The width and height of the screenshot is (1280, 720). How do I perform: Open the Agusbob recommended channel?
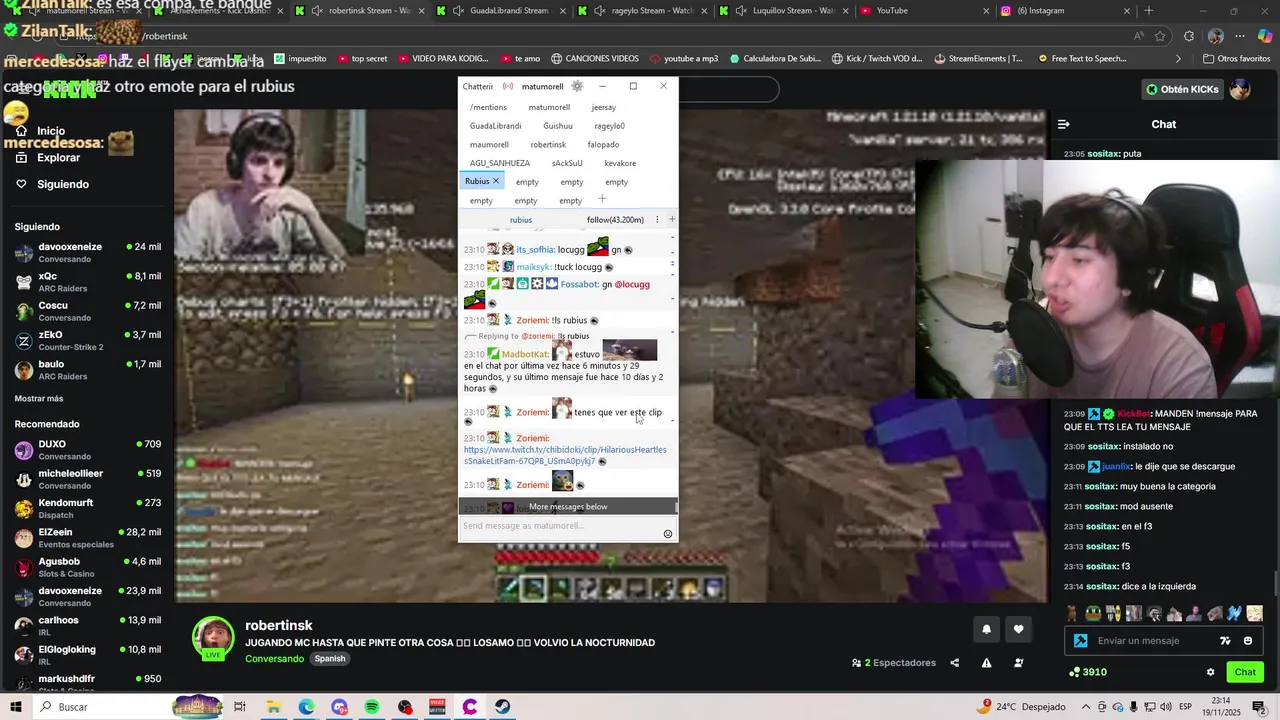(88, 567)
